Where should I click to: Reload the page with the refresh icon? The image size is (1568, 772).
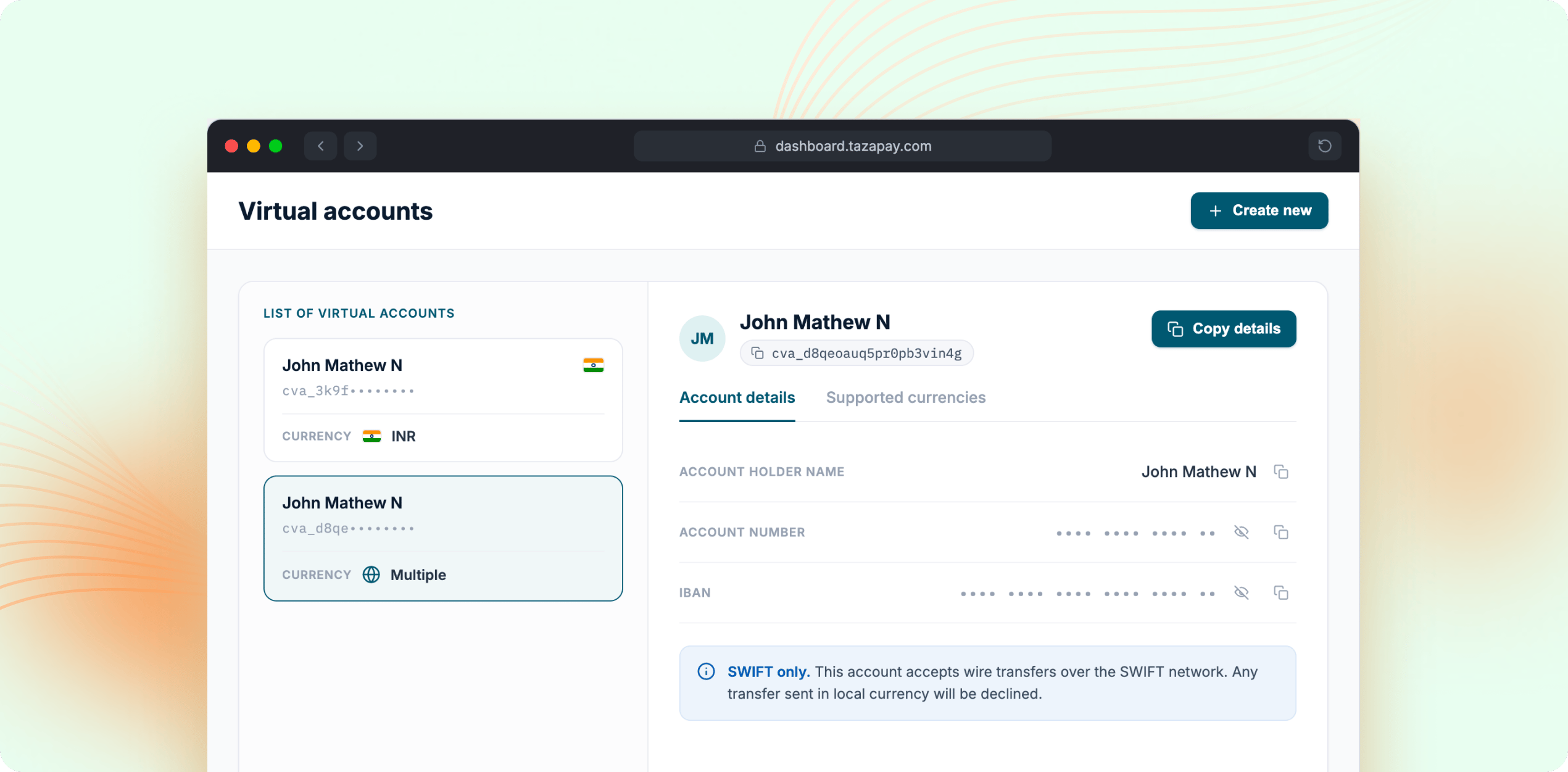click(1324, 146)
